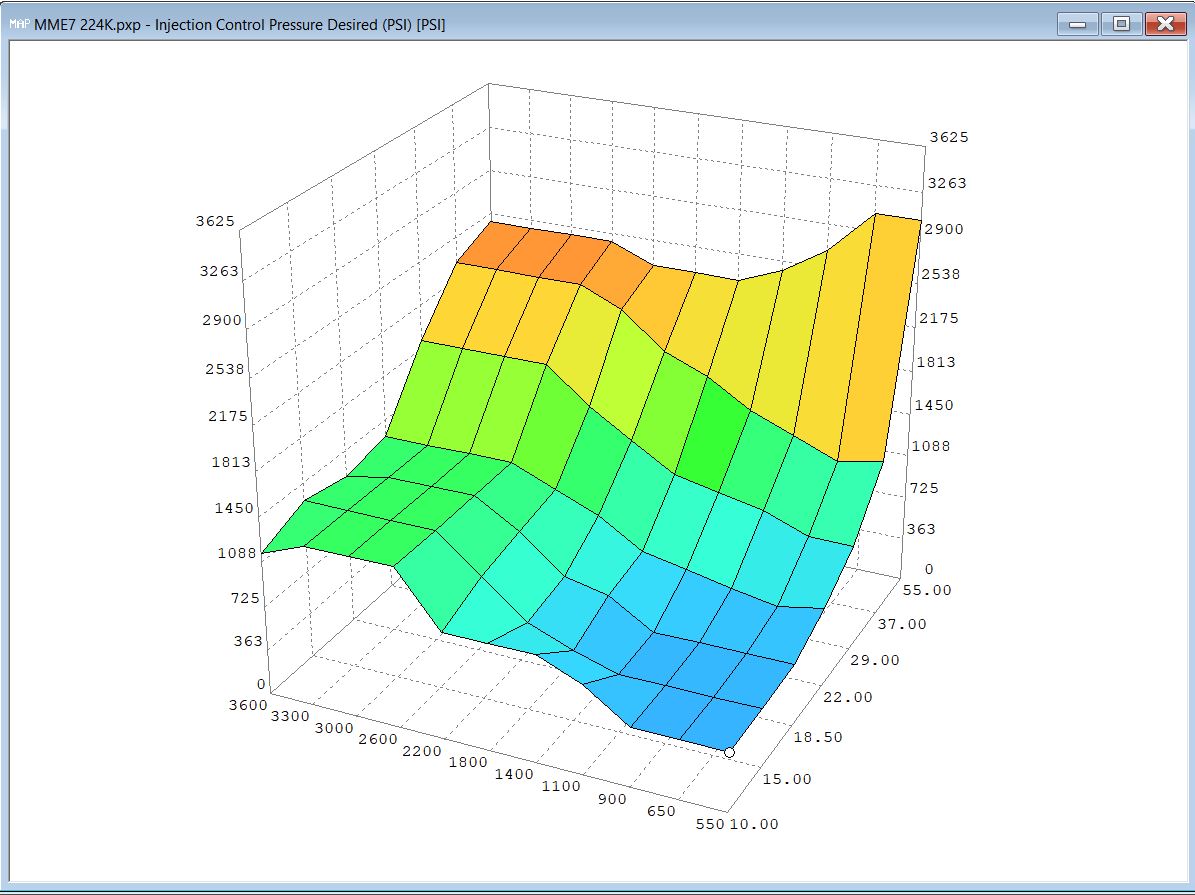Viewport: 1195px width, 895px height.
Task: Click the 0 tick label on the left axis
Action: click(x=260, y=684)
